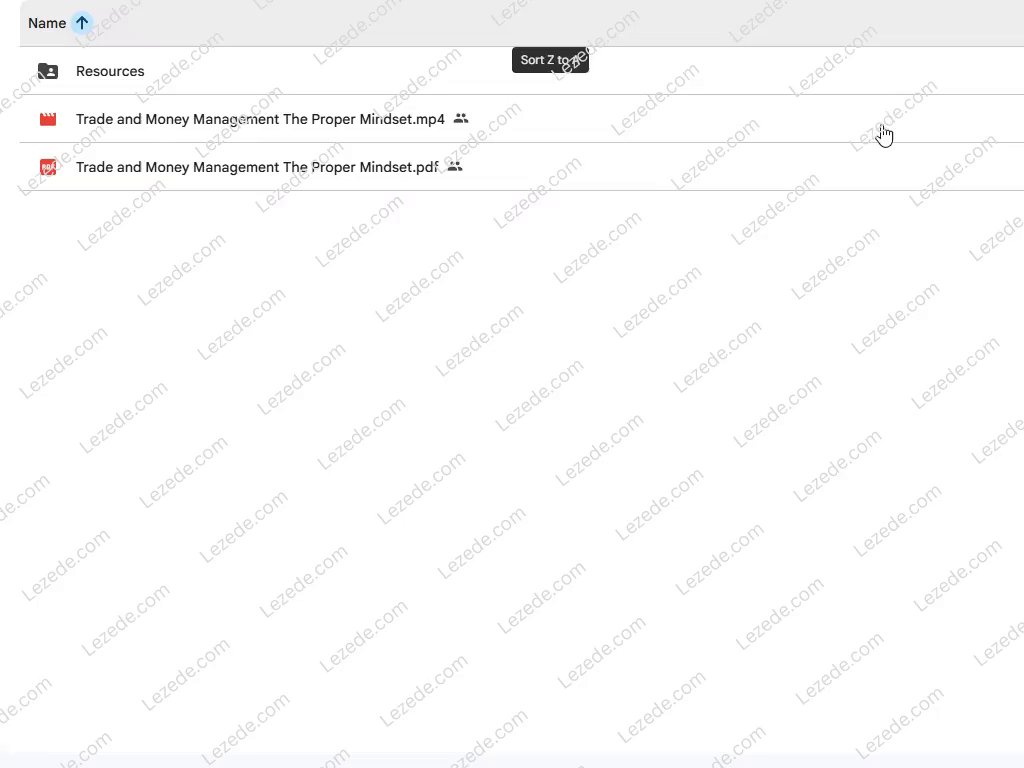
Task: Open the Resources folder row
Action: point(522,71)
